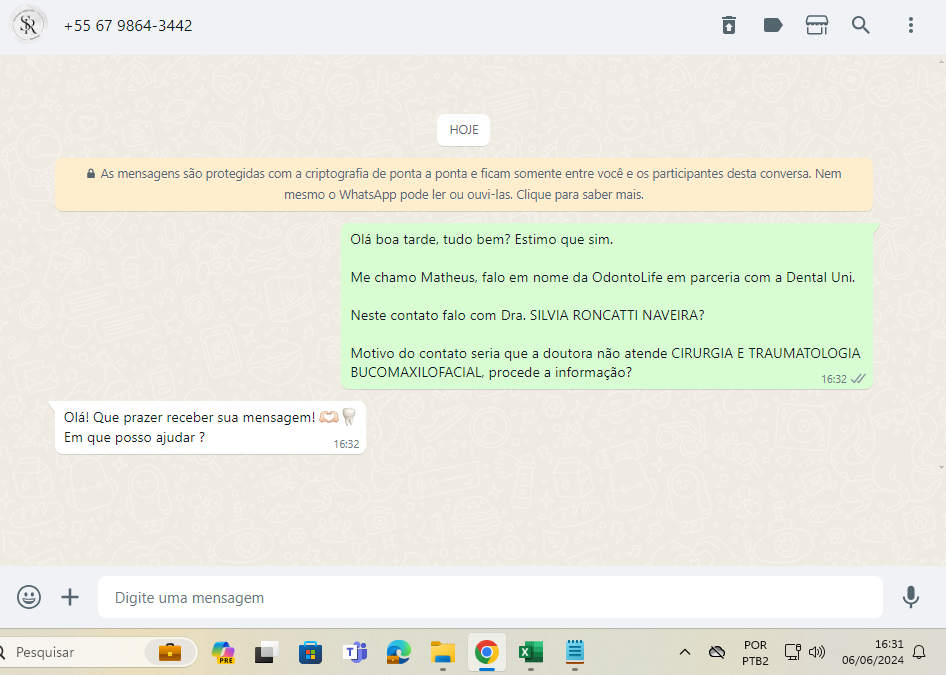Open the storefront catalog icon
The height and width of the screenshot is (675, 946).
pos(817,25)
